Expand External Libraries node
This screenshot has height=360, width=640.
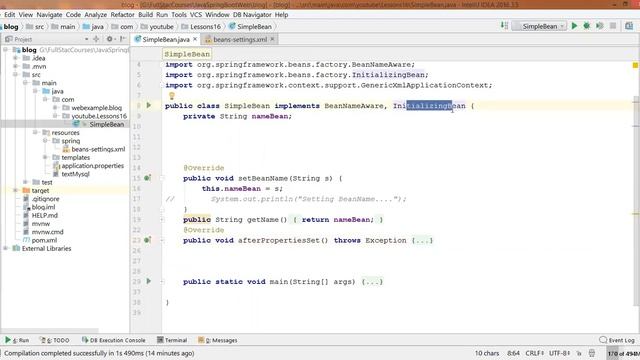click(6, 248)
